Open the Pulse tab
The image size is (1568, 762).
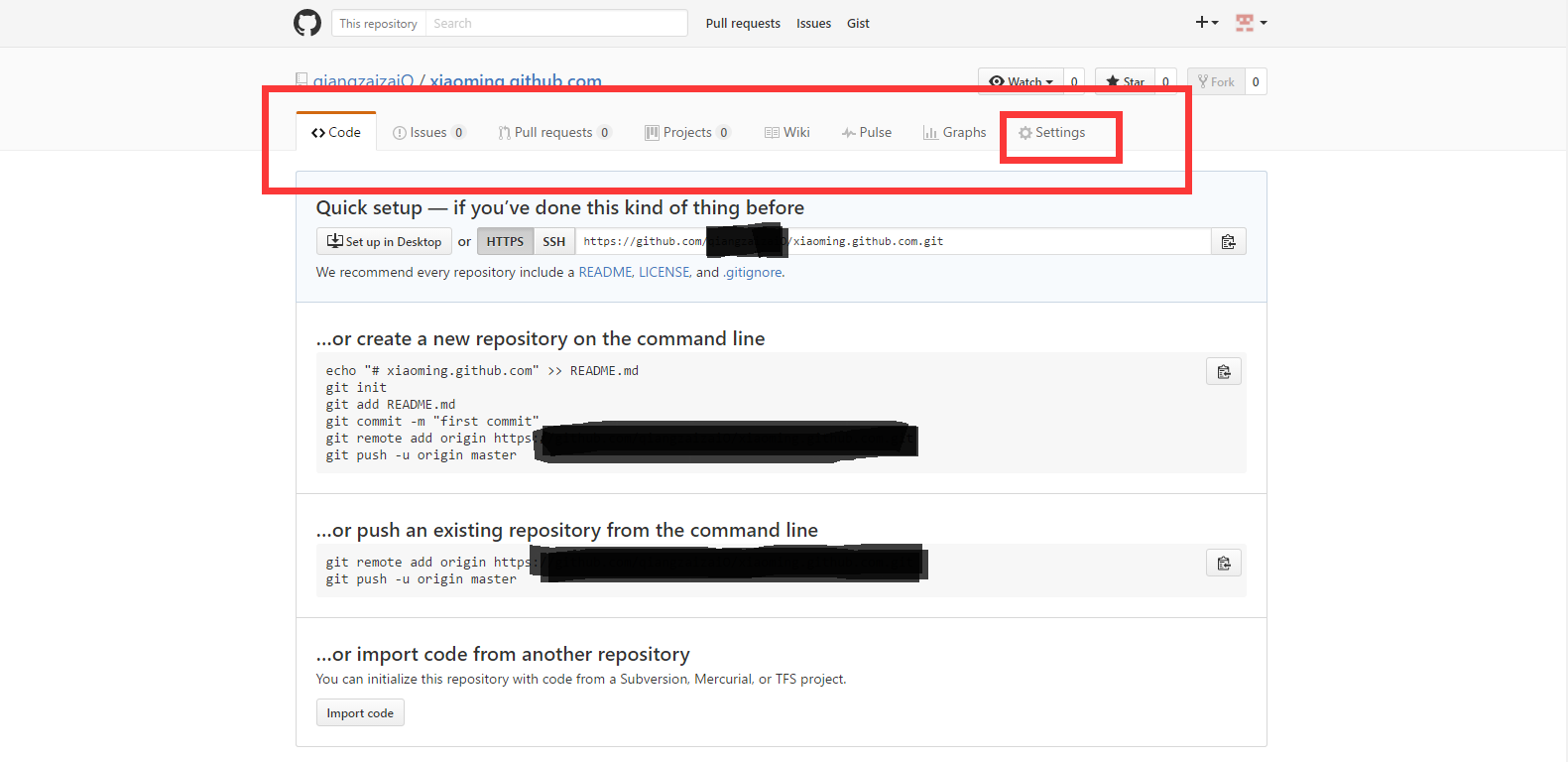coord(867,132)
